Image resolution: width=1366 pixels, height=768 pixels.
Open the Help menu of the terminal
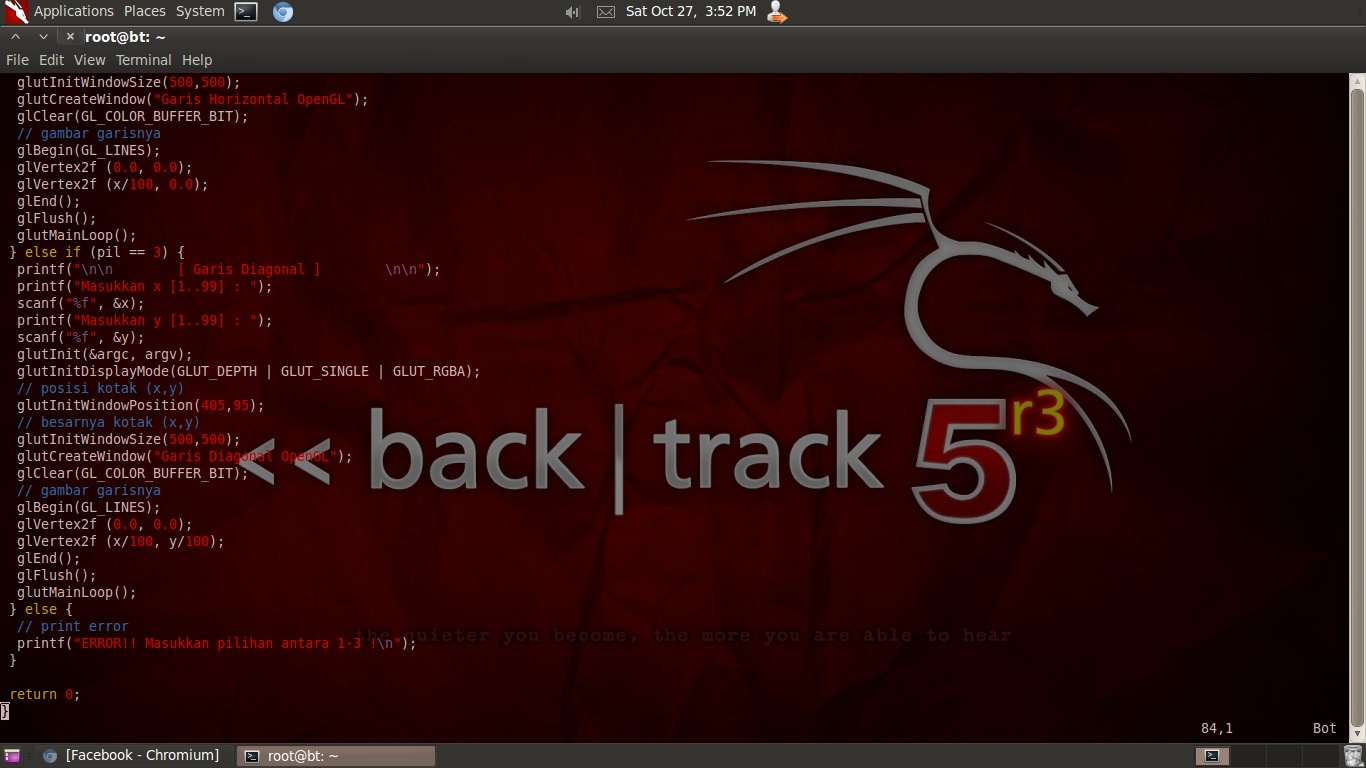click(197, 60)
